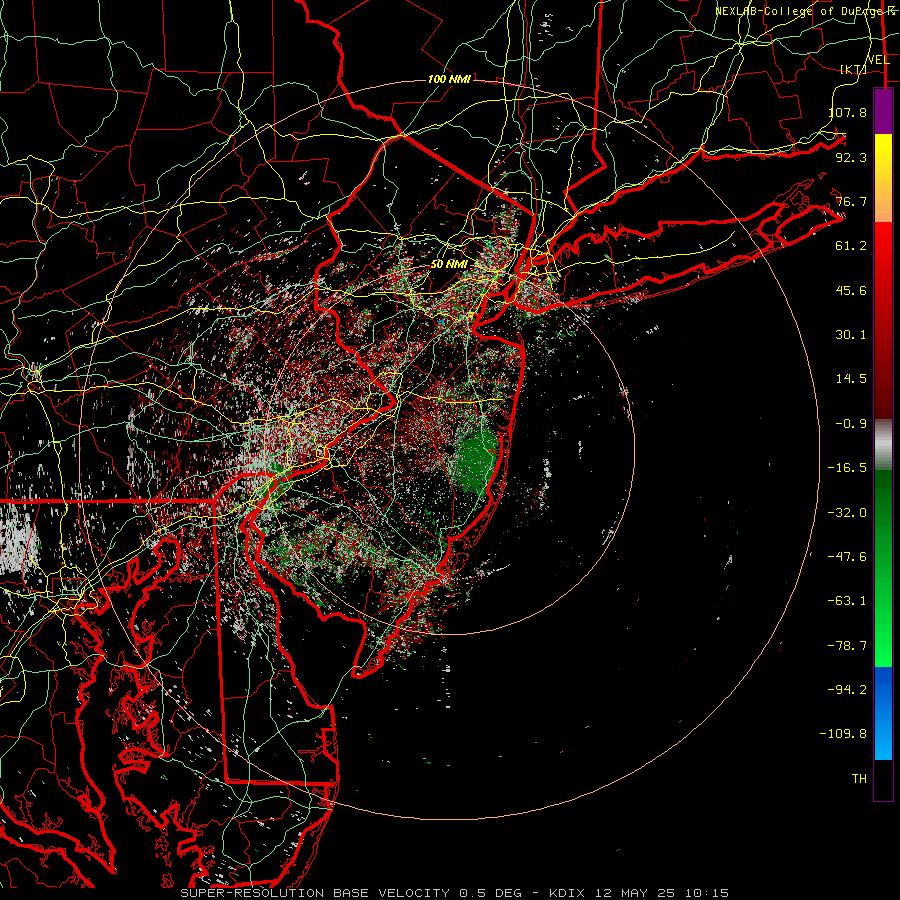900x900 pixels.
Task: Click the 30.1 velocity scale value
Action: point(851,335)
